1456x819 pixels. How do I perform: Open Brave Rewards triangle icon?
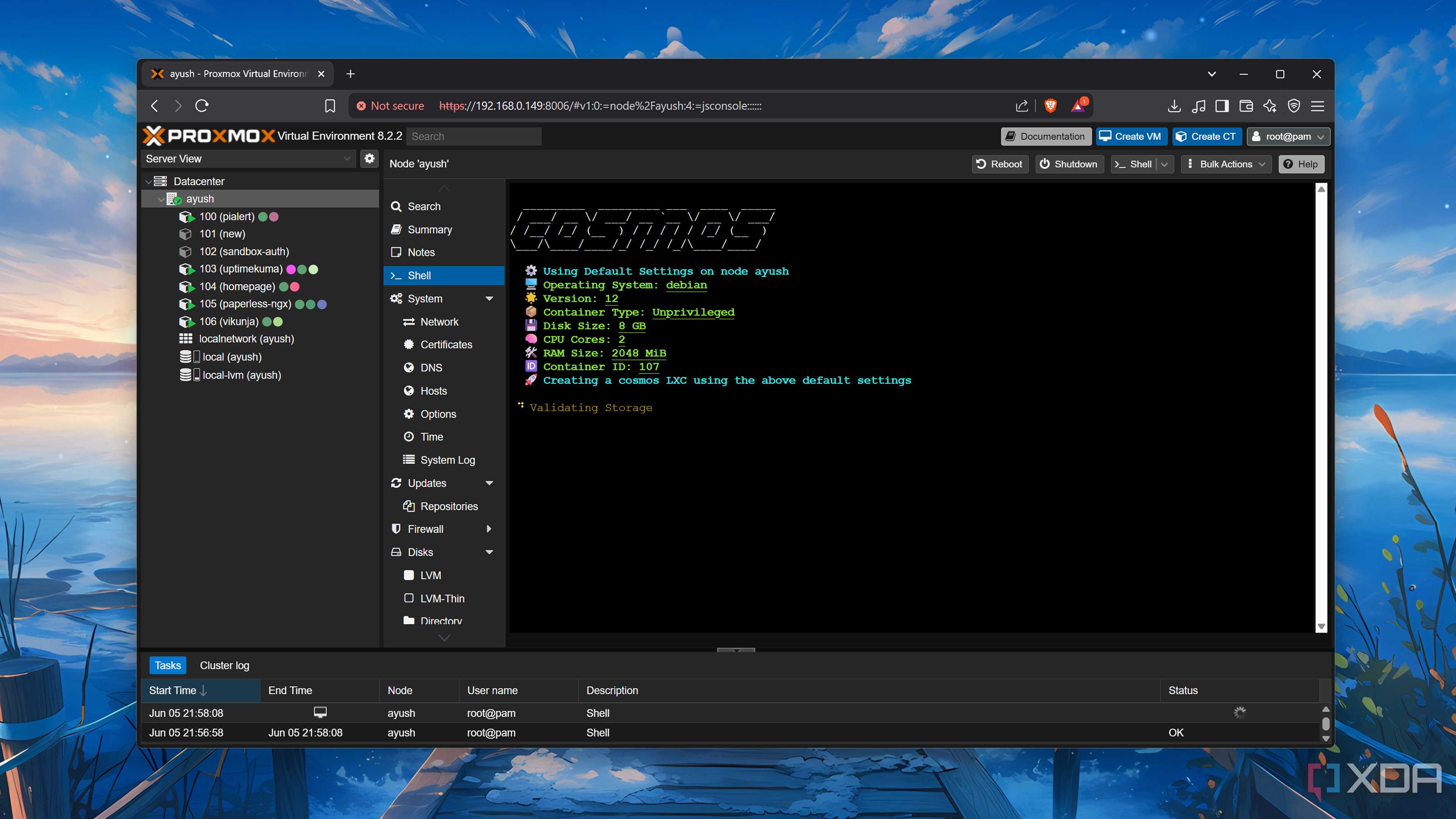click(x=1078, y=106)
